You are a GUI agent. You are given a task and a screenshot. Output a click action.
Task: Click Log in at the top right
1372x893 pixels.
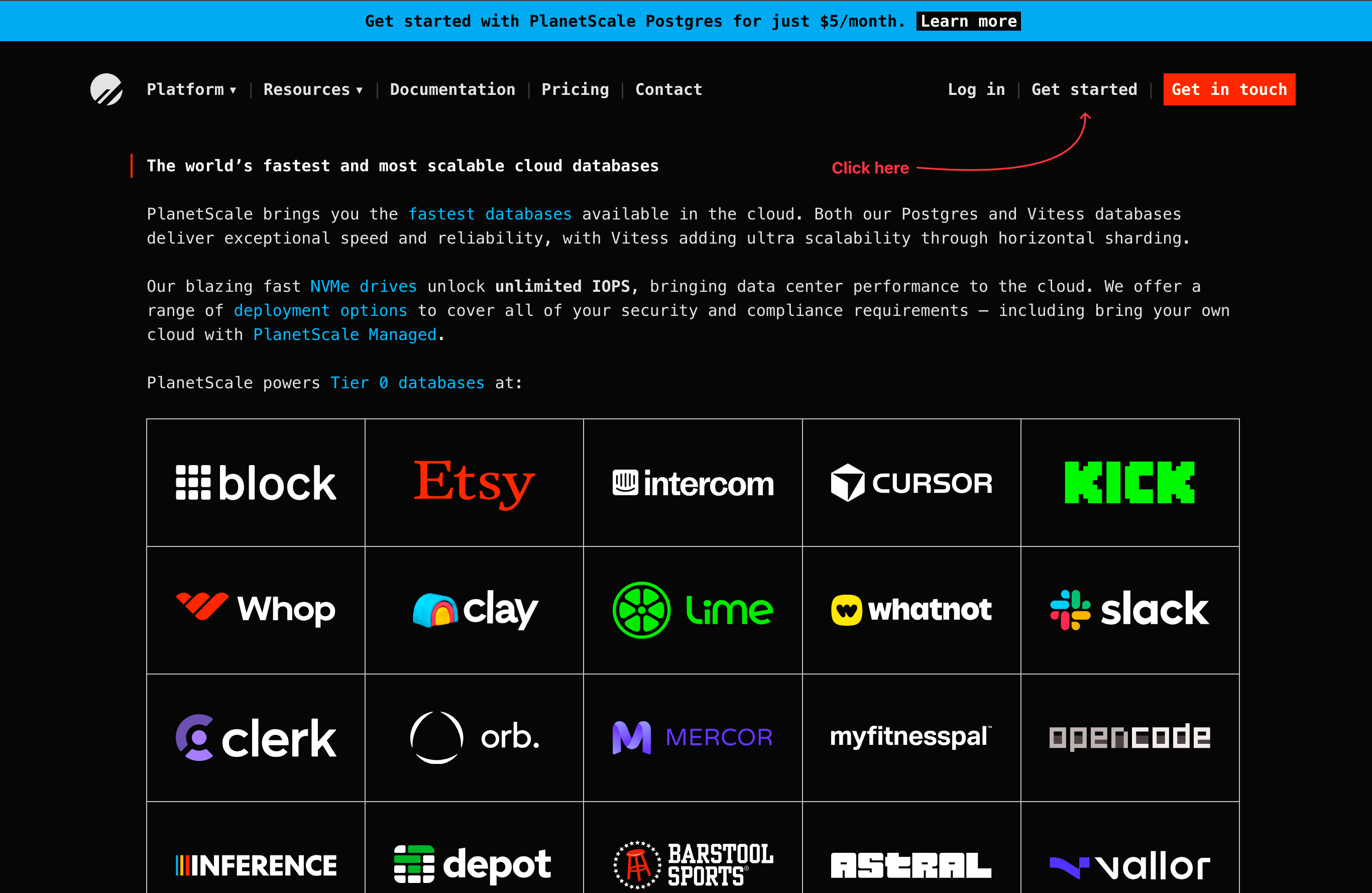pos(977,89)
